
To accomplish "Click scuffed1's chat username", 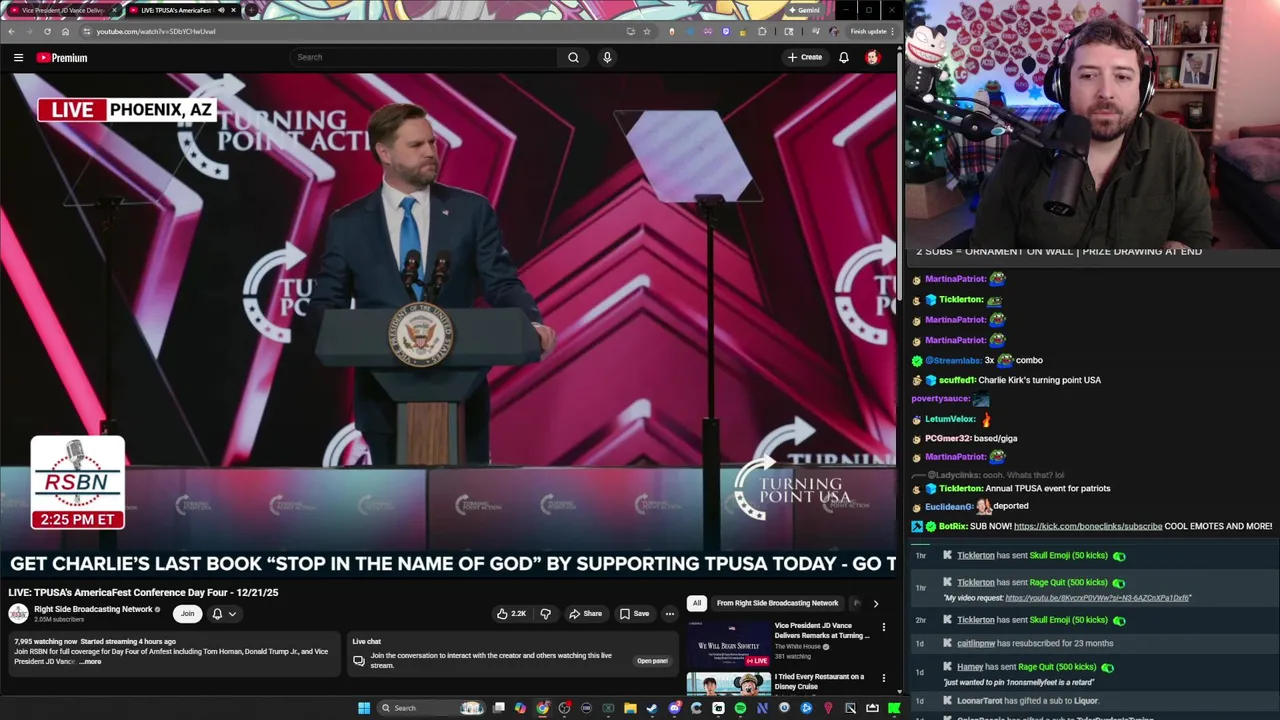I will point(956,380).
